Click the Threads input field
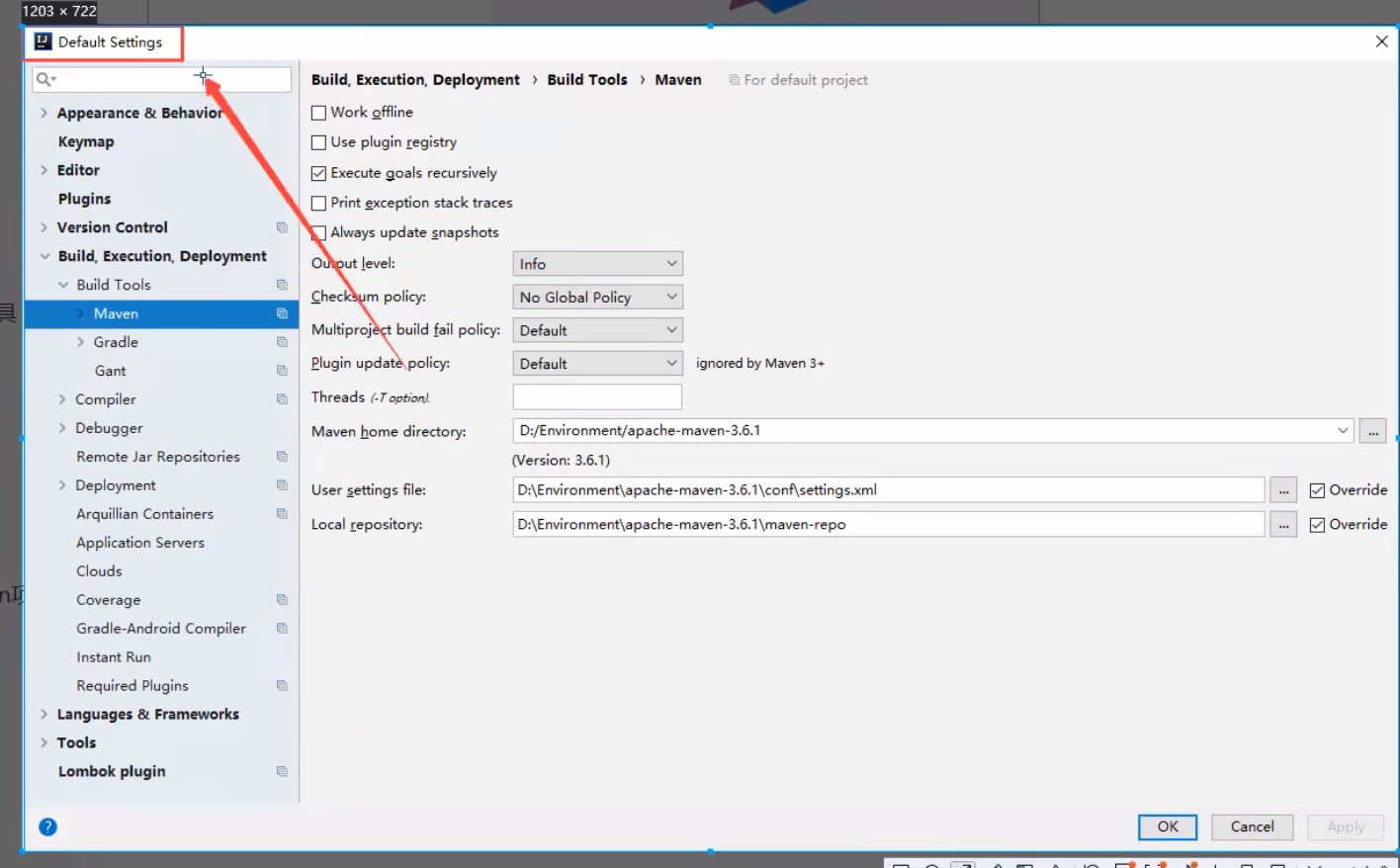 597,397
